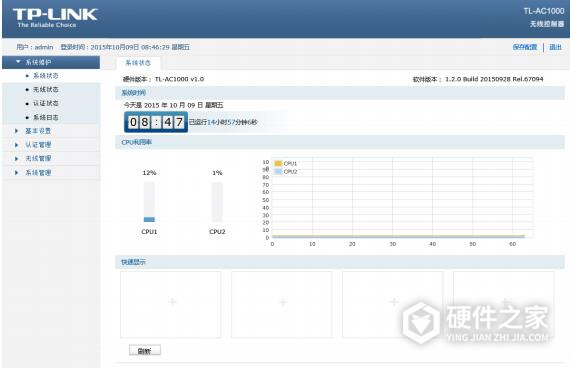Click the CPU2 blue legend swatch
Viewport: 570px width, 371px height.
tap(278, 172)
